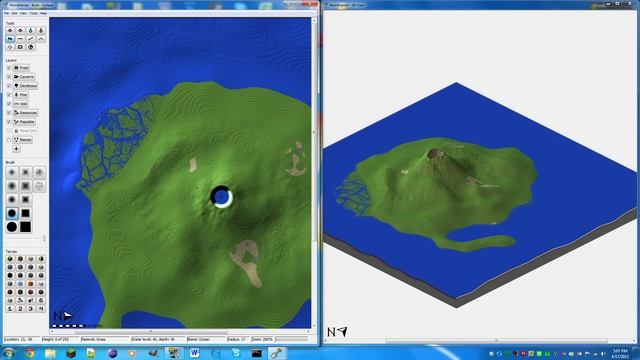This screenshot has height=360, width=640.
Task: Pick the orange lava terrain block
Action: (x=30, y=284)
